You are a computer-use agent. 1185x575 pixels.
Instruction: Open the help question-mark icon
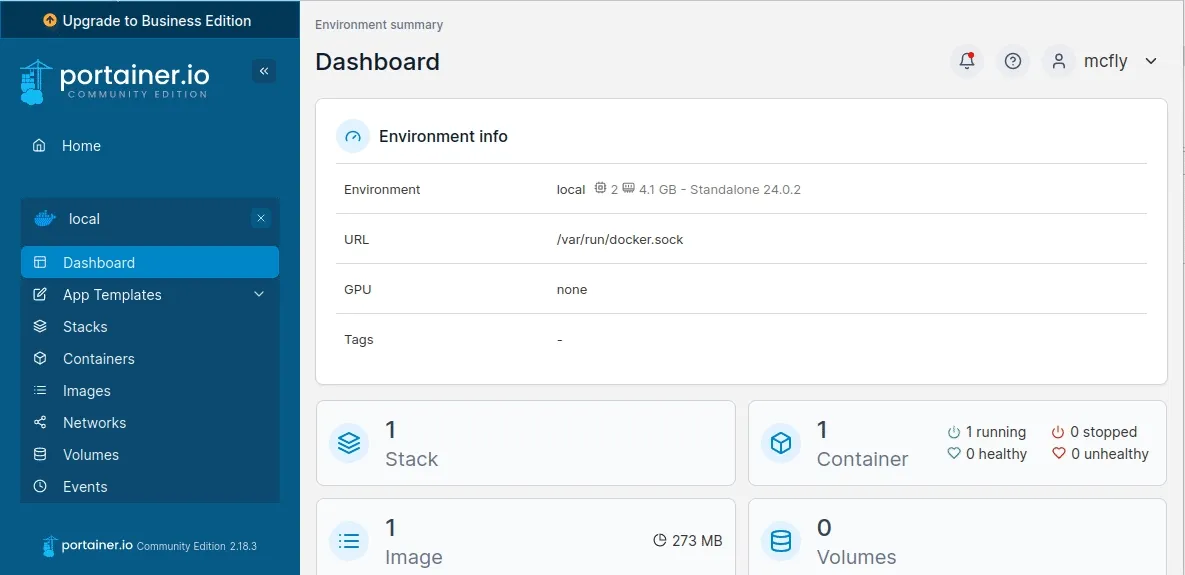1013,61
